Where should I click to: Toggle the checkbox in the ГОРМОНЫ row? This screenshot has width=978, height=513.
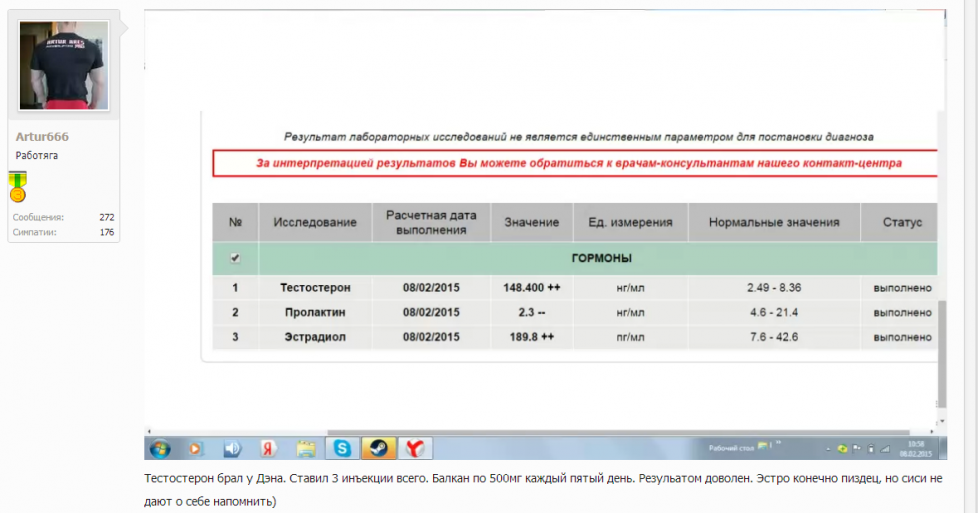[235, 258]
